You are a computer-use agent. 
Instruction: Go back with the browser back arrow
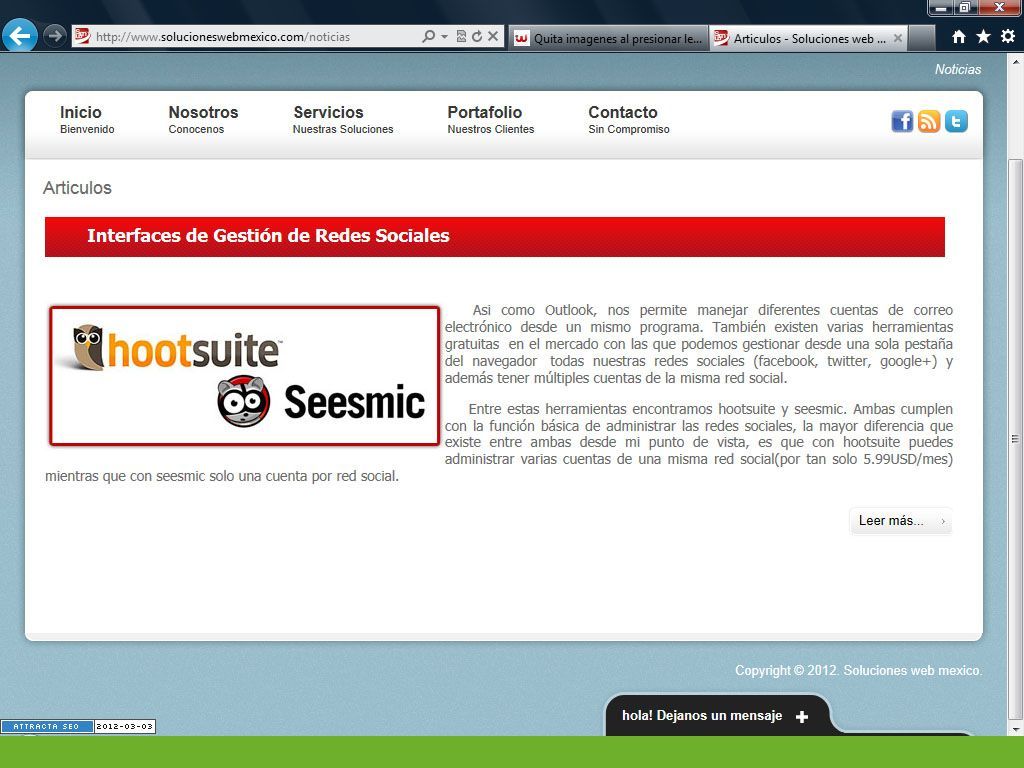(20, 35)
